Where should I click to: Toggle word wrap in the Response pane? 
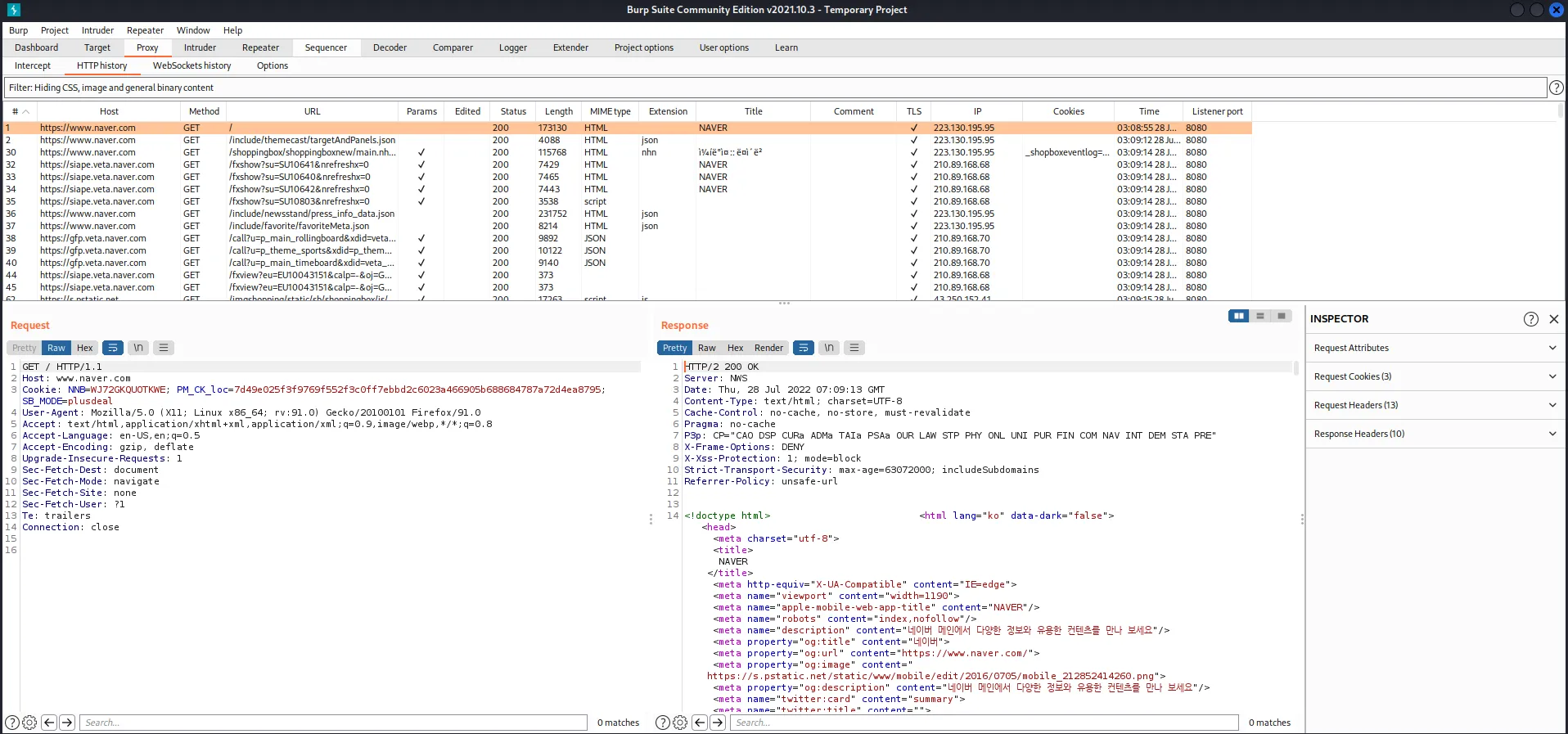click(804, 348)
